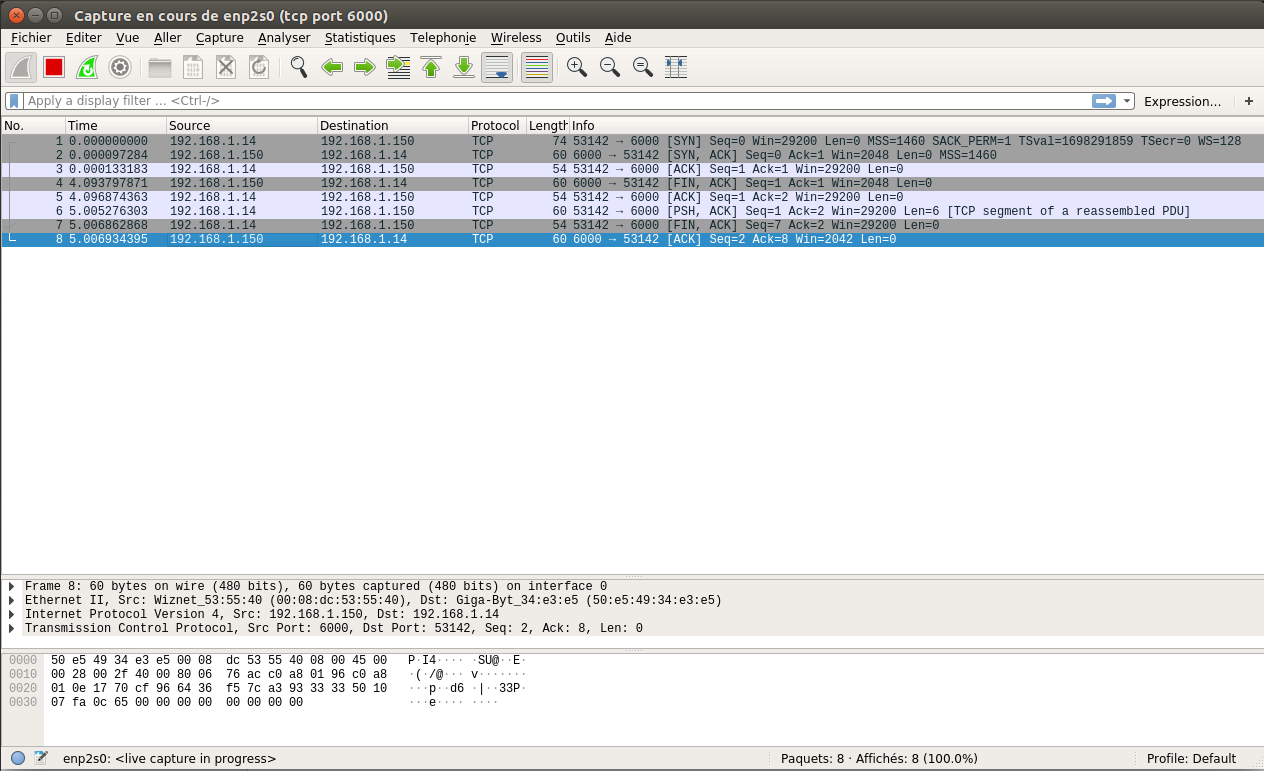Viewport: 1264px width, 771px height.
Task: Sort by the Destination column header
Action: (x=393, y=126)
